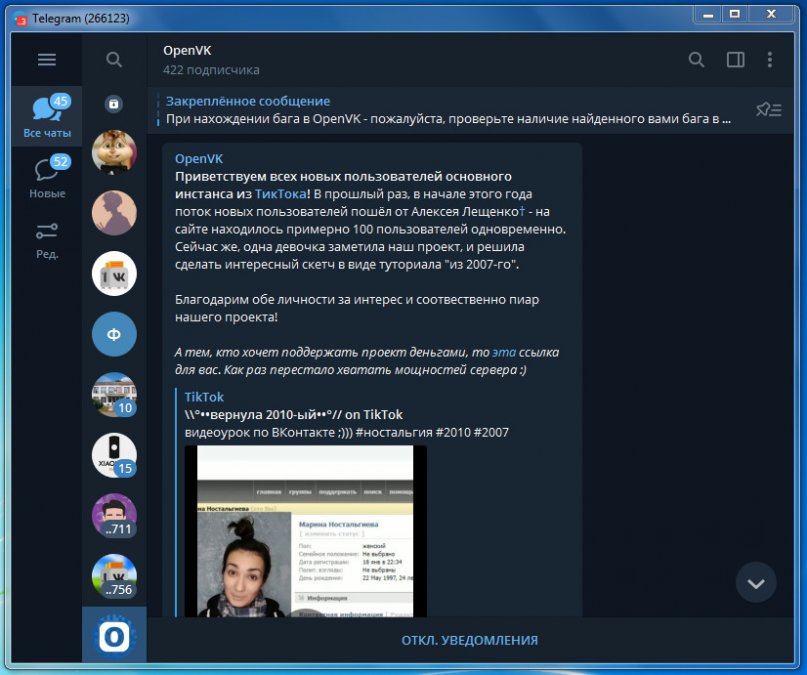Click 'ОТКЛ. УВЕДОМЛЕНИЯ' to mute channel
The width and height of the screenshot is (807, 675).
469,641
